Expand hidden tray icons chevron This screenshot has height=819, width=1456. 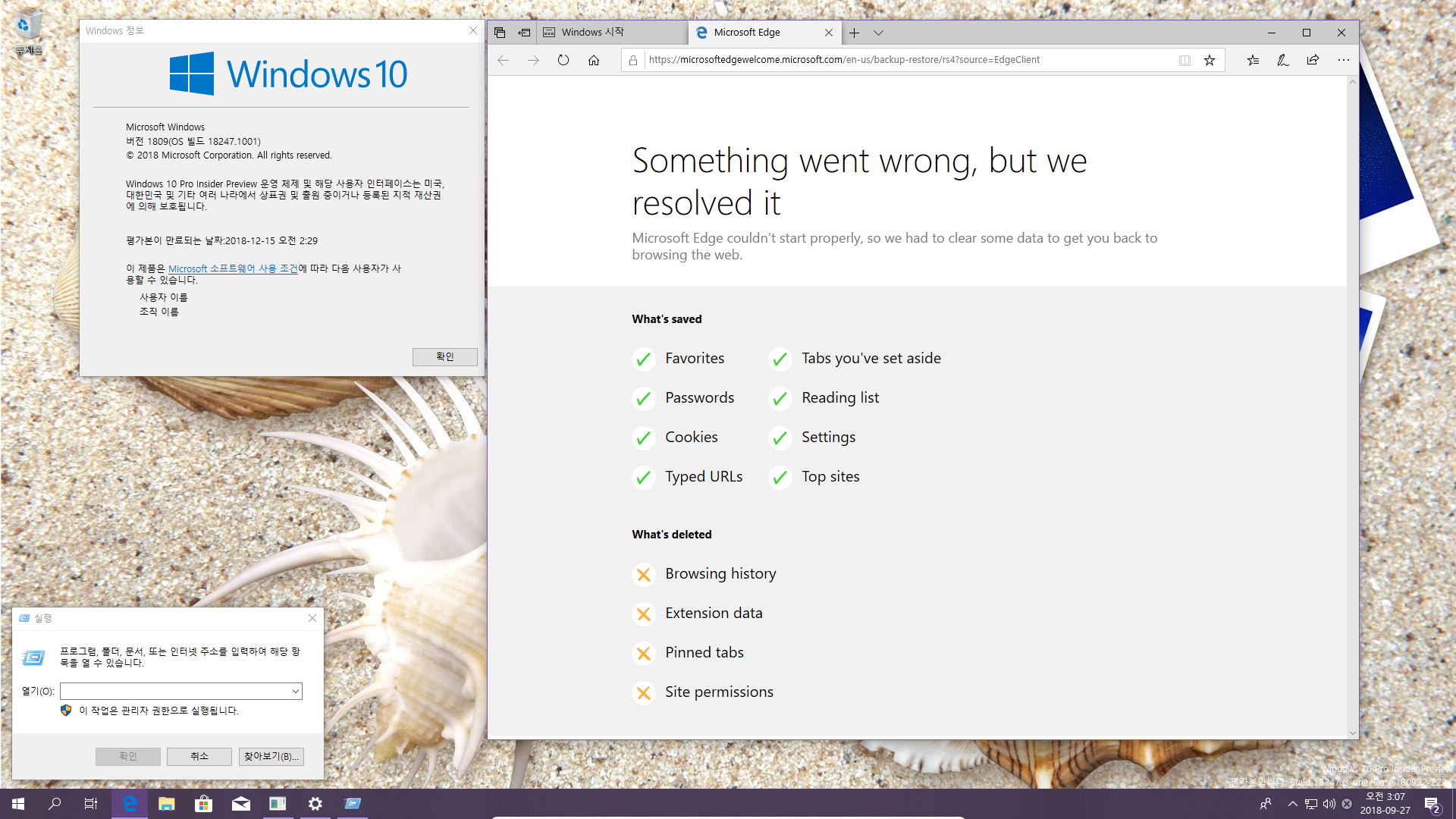1292,804
